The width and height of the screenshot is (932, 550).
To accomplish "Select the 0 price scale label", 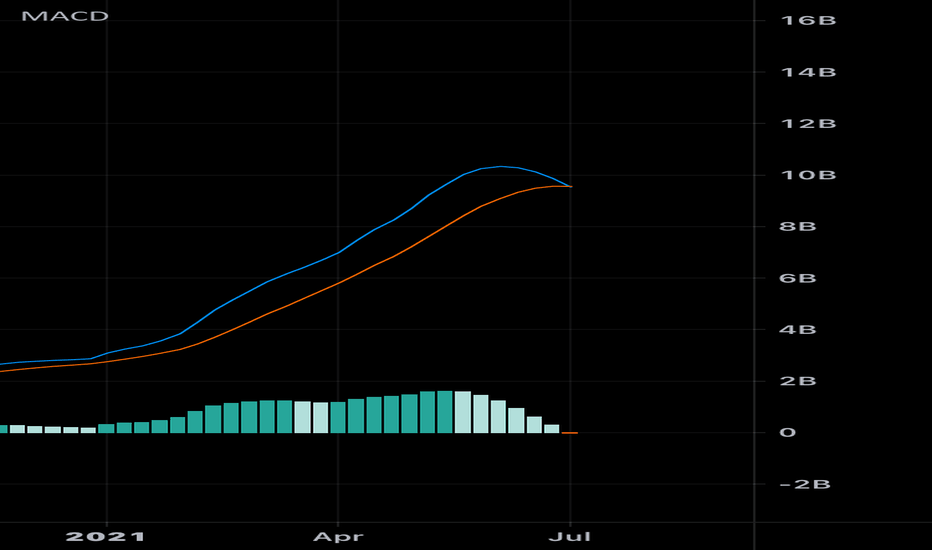I will (788, 432).
